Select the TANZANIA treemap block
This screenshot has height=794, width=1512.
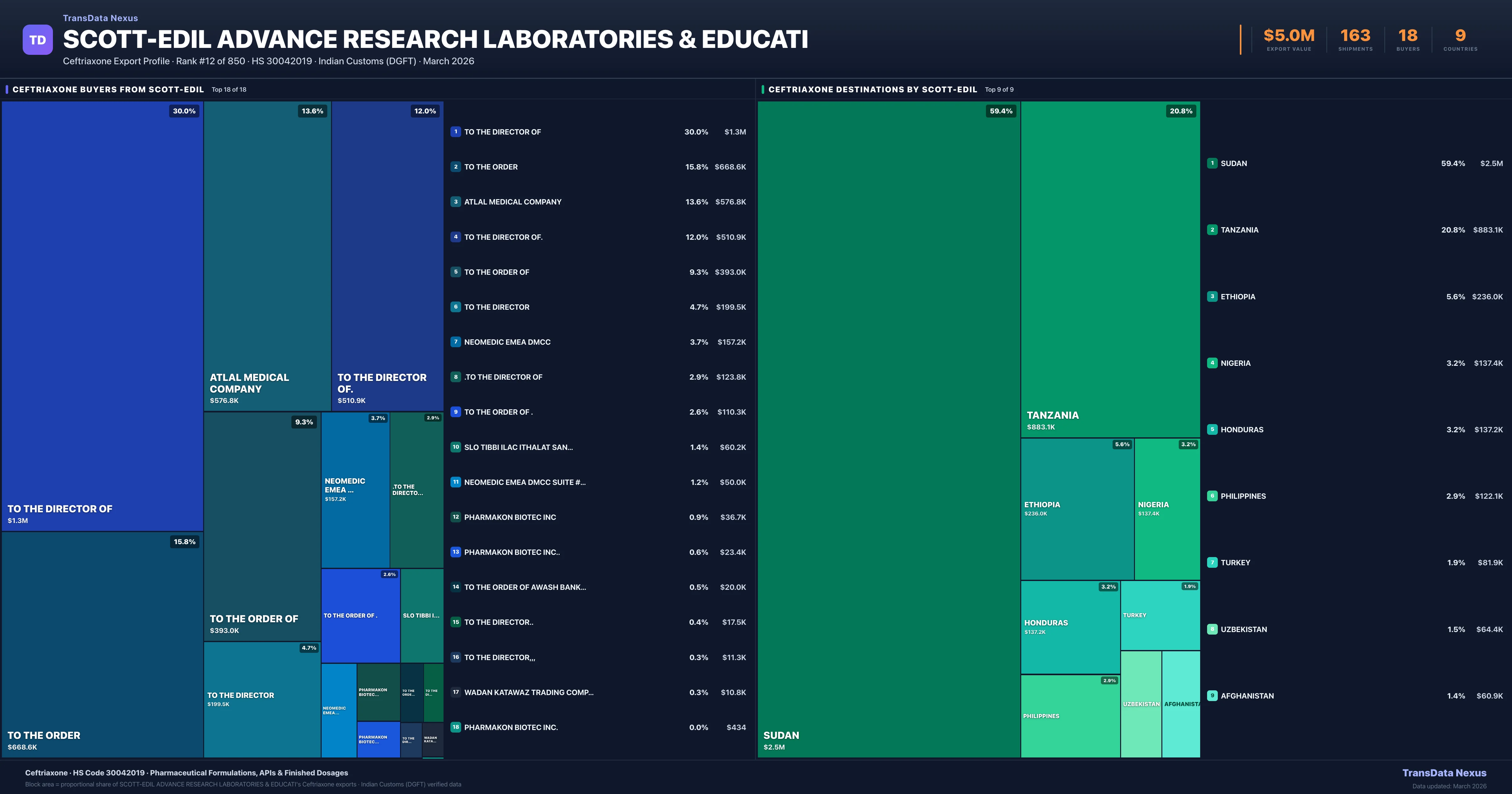[1110, 269]
